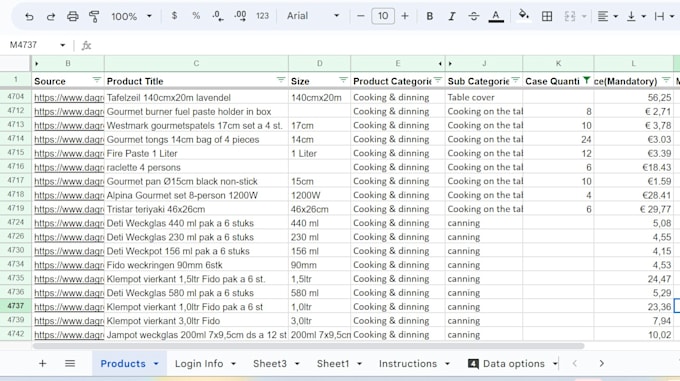Viewport: 680px width, 381px height.
Task: Toggle strikethrough formatting
Action: tap(474, 16)
